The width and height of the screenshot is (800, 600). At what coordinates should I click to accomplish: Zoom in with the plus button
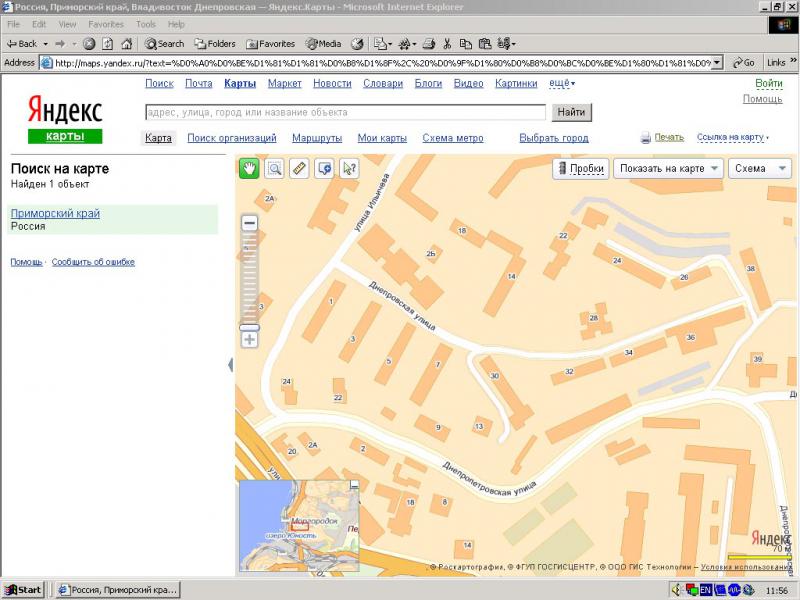pos(249,340)
